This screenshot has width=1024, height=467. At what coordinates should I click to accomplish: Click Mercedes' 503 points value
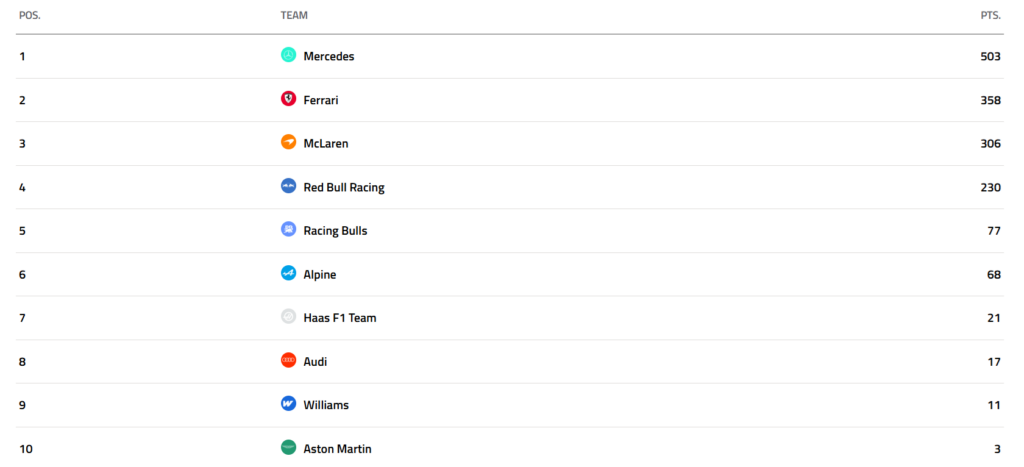(x=990, y=56)
